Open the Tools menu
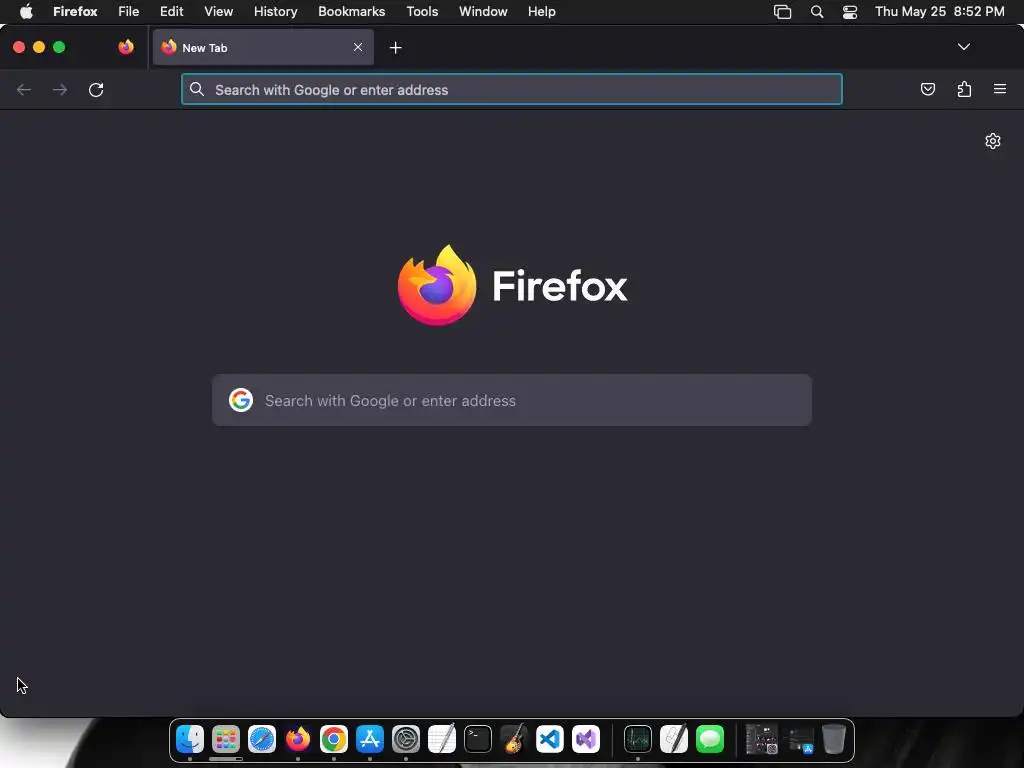This screenshot has height=768, width=1024. pyautogui.click(x=422, y=11)
